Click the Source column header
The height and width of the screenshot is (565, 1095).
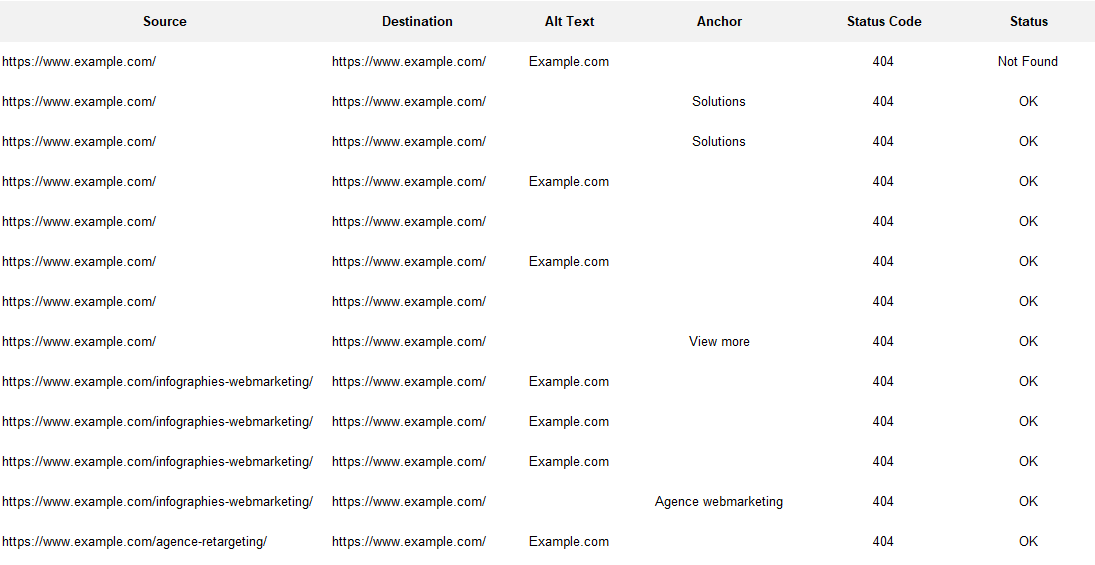165,22
